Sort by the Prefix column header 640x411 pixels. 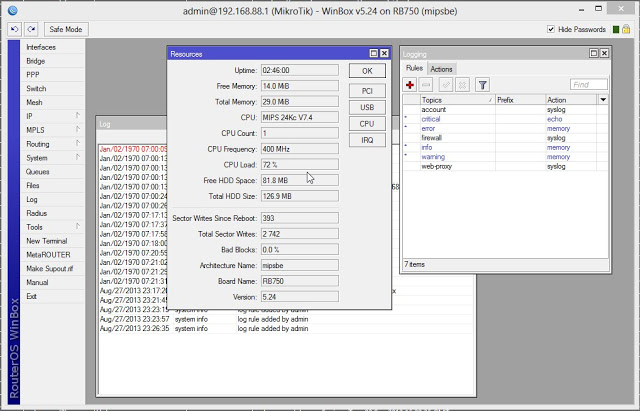[x=520, y=100]
